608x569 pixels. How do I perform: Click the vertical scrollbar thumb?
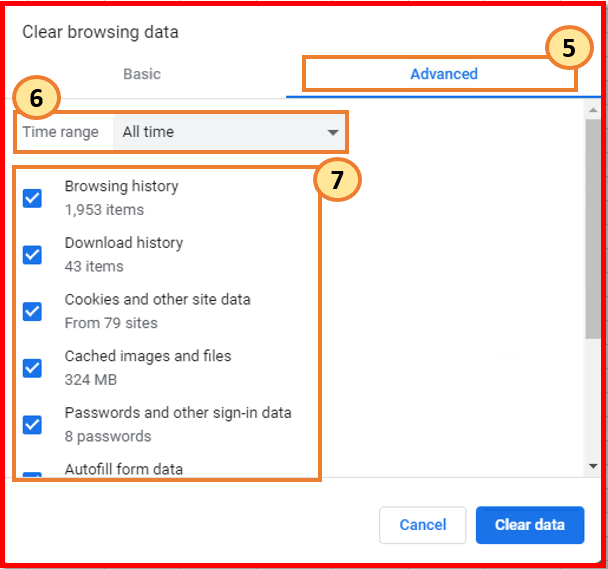(594, 230)
